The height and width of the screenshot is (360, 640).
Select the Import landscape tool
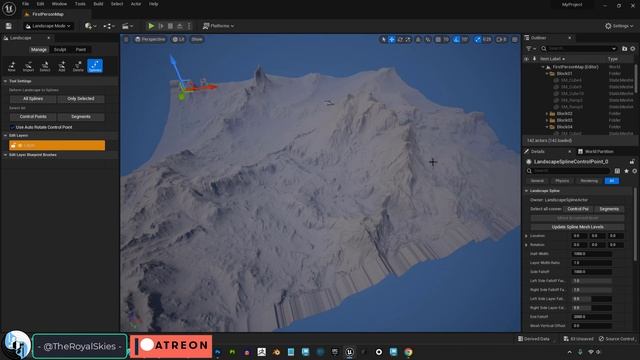28,66
